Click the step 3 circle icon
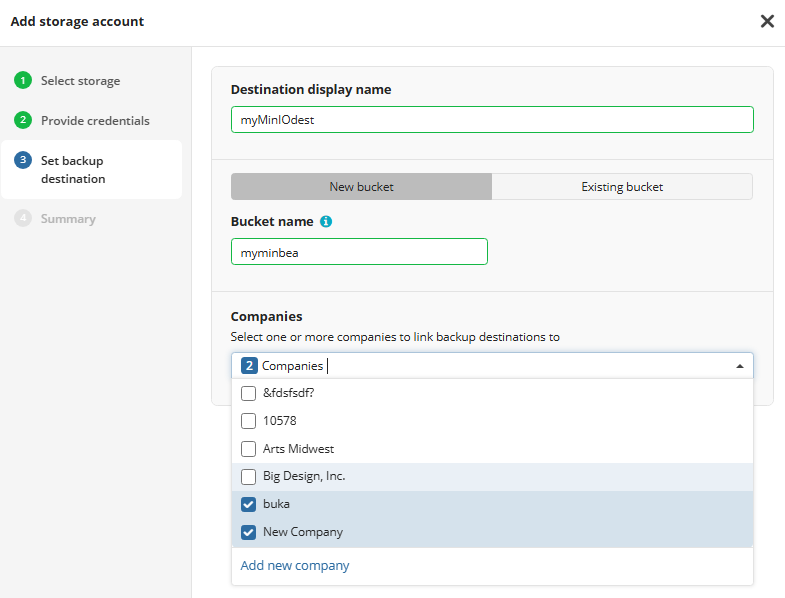The width and height of the screenshot is (785, 598). (23, 161)
